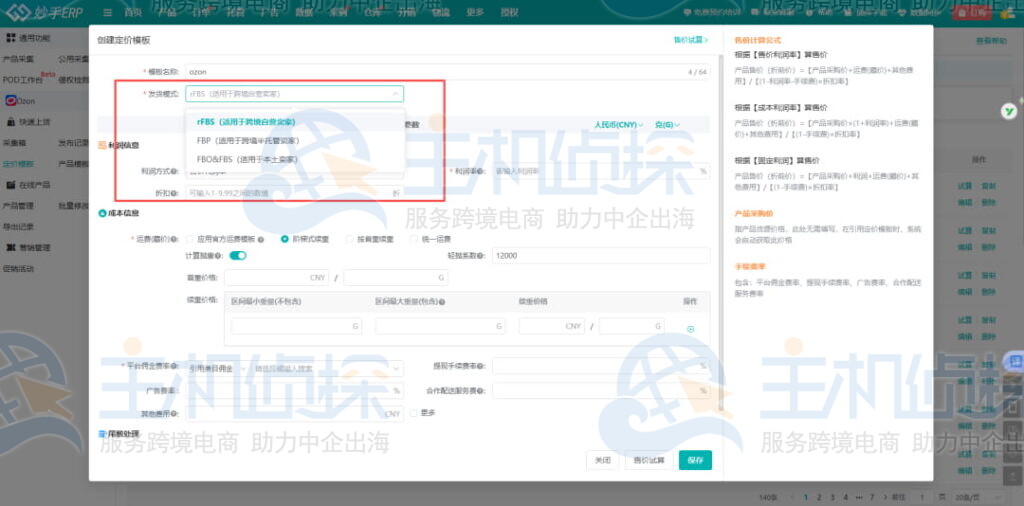
Task: Click the Ozon logo in sidebar
Action: point(11,101)
